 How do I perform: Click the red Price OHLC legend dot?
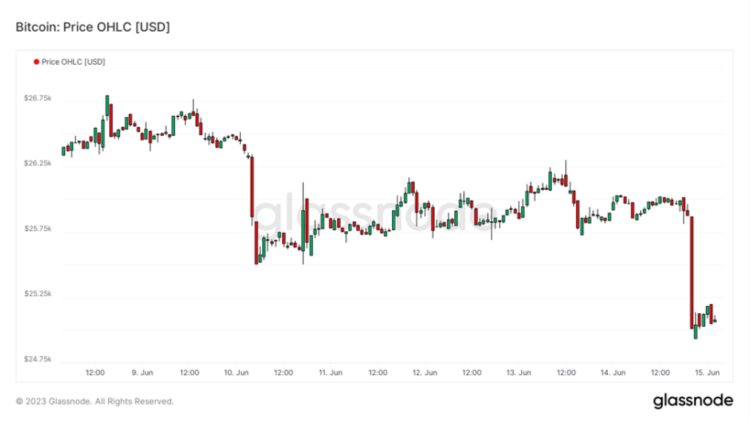coord(36,62)
